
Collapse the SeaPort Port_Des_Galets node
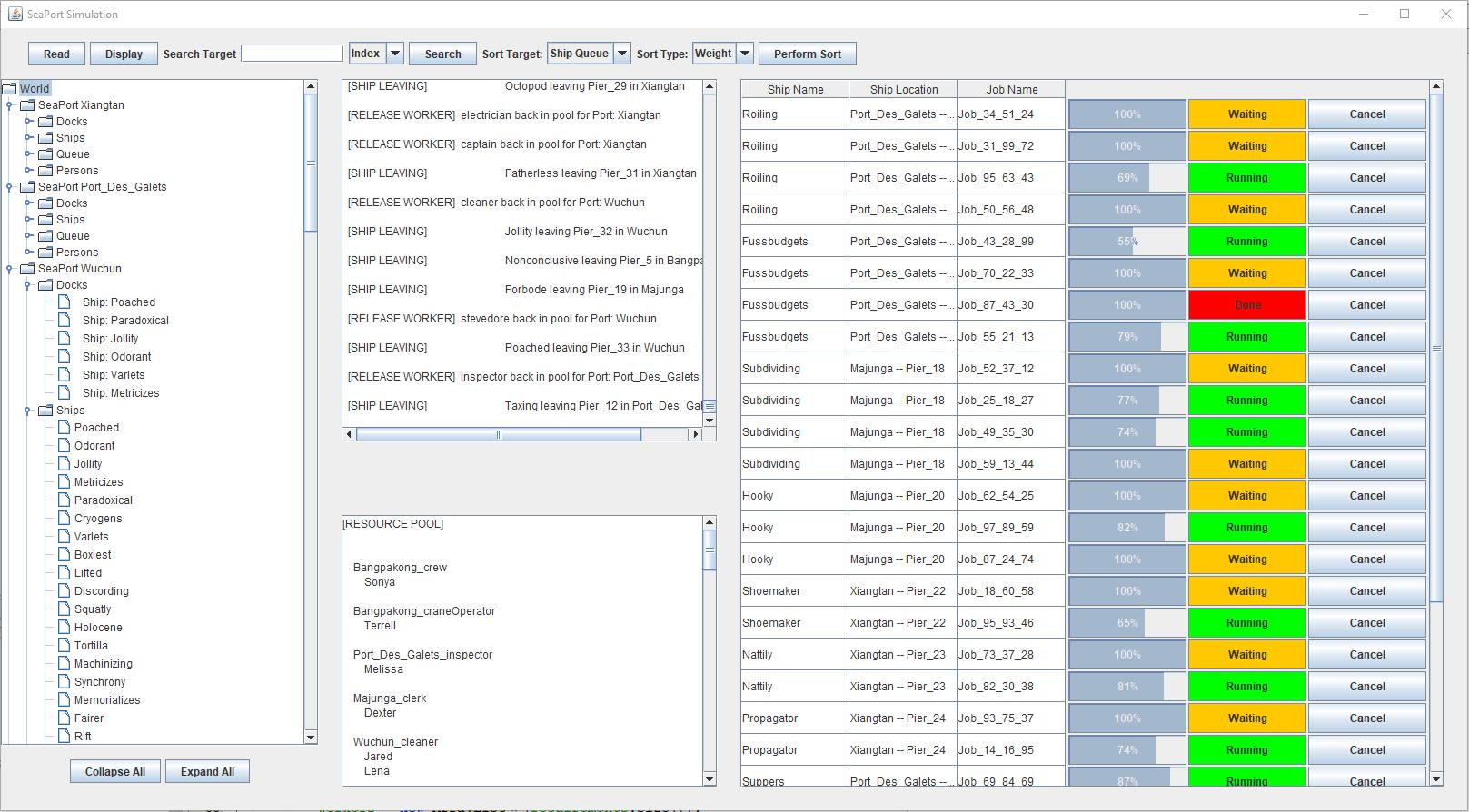click(x=10, y=187)
